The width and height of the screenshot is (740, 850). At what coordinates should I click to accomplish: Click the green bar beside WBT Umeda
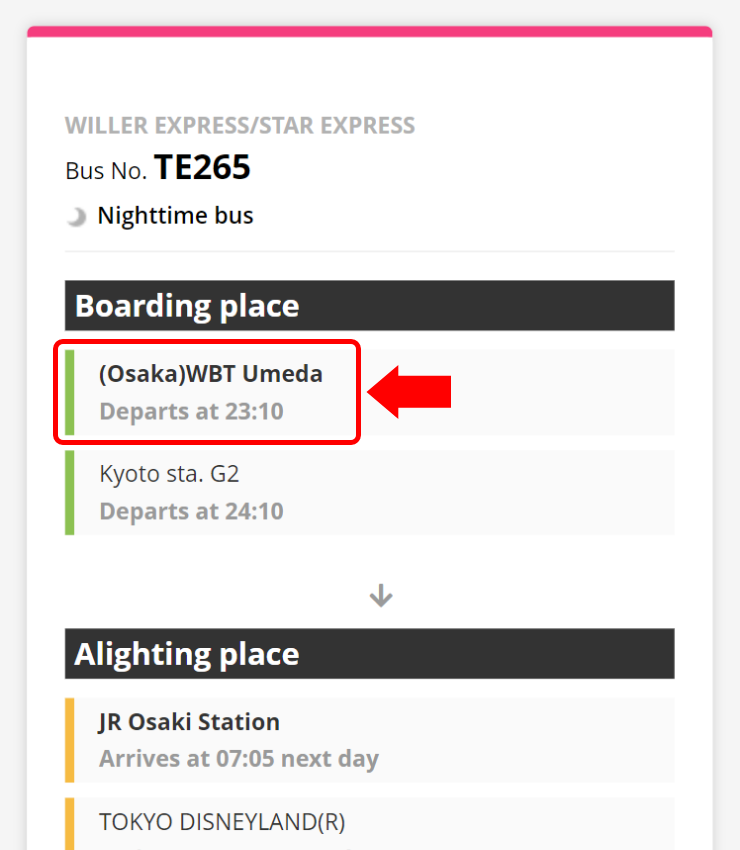[x=69, y=392]
